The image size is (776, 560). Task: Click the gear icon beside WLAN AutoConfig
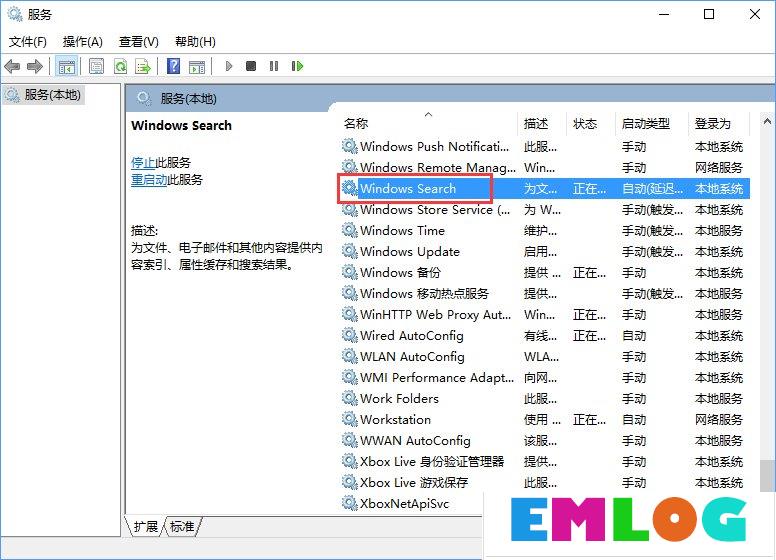(349, 356)
